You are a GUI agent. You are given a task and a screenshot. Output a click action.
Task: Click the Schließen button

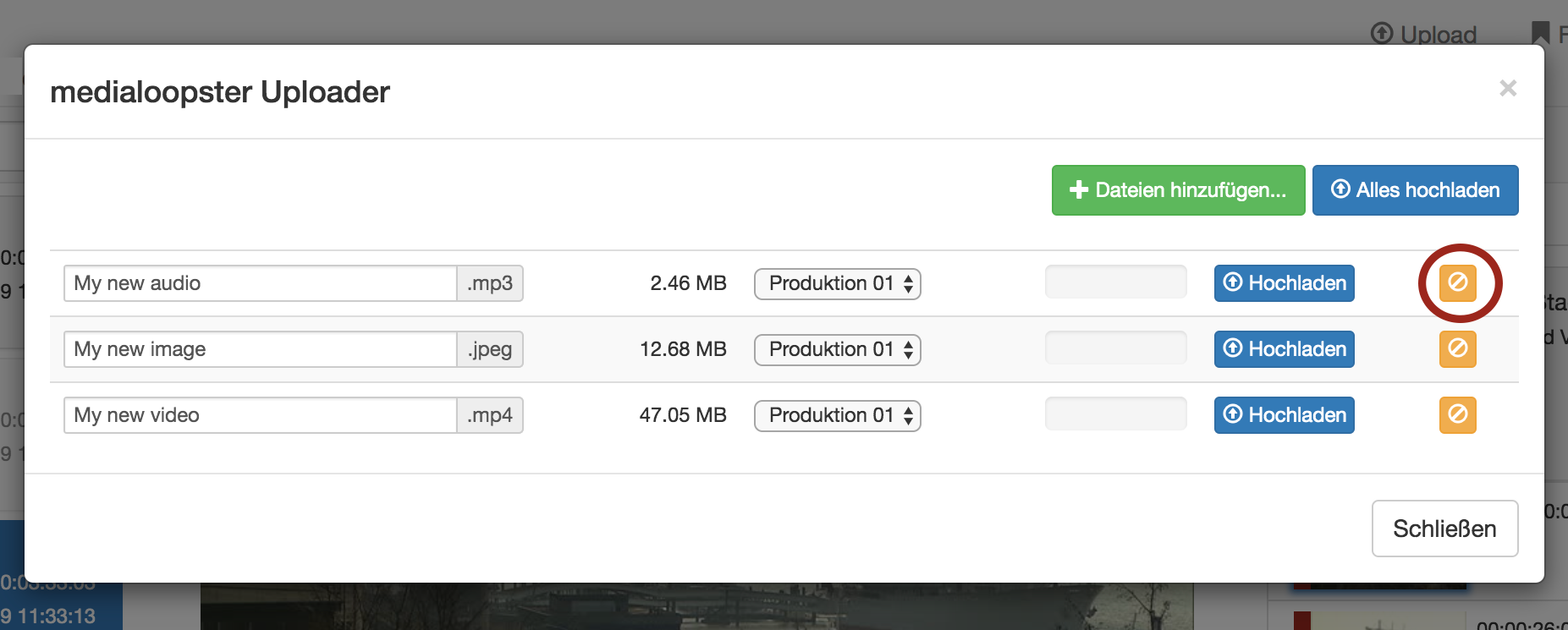pos(1444,529)
